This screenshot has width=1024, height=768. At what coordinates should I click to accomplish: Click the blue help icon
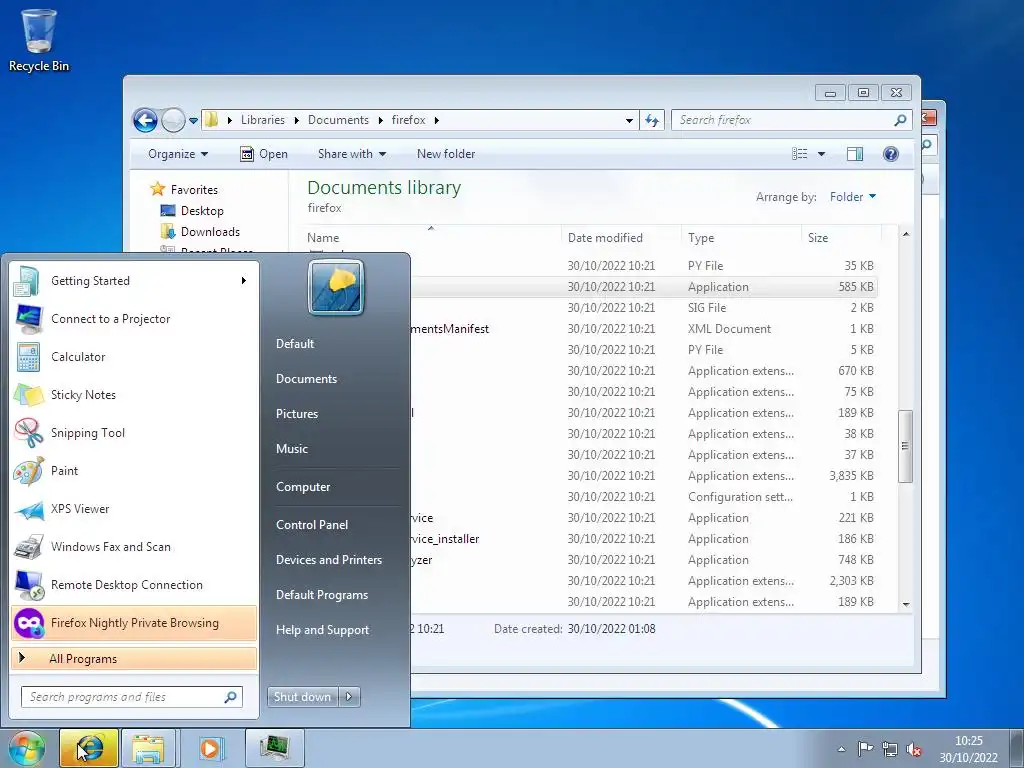pyautogui.click(x=891, y=154)
